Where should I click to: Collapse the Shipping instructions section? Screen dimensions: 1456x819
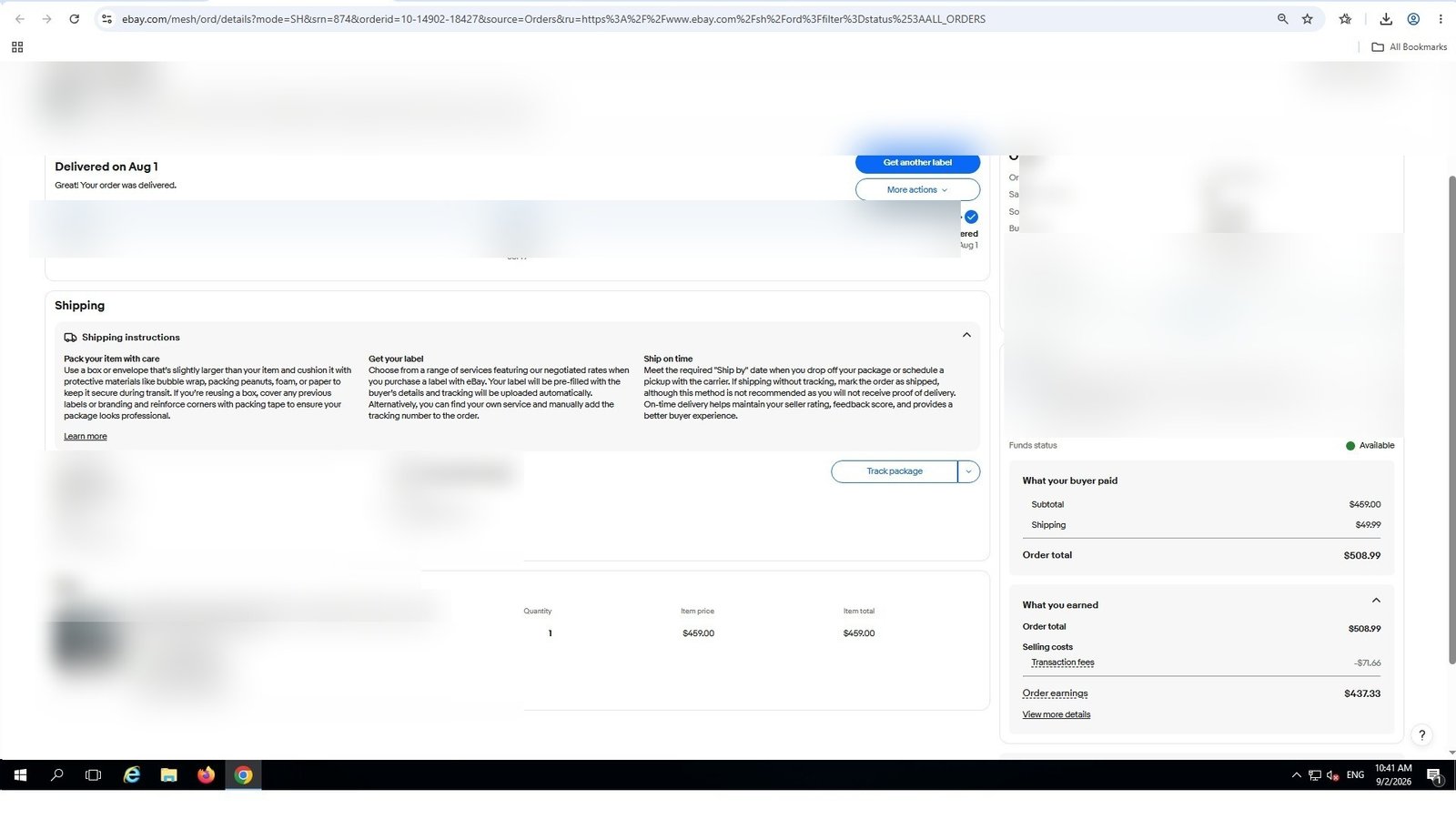966,335
